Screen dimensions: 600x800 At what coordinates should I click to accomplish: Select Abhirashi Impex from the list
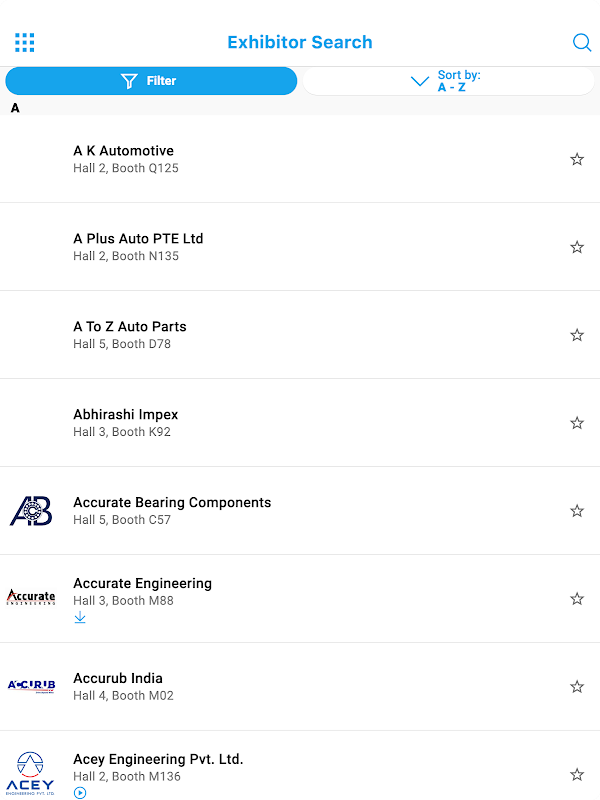(126, 415)
